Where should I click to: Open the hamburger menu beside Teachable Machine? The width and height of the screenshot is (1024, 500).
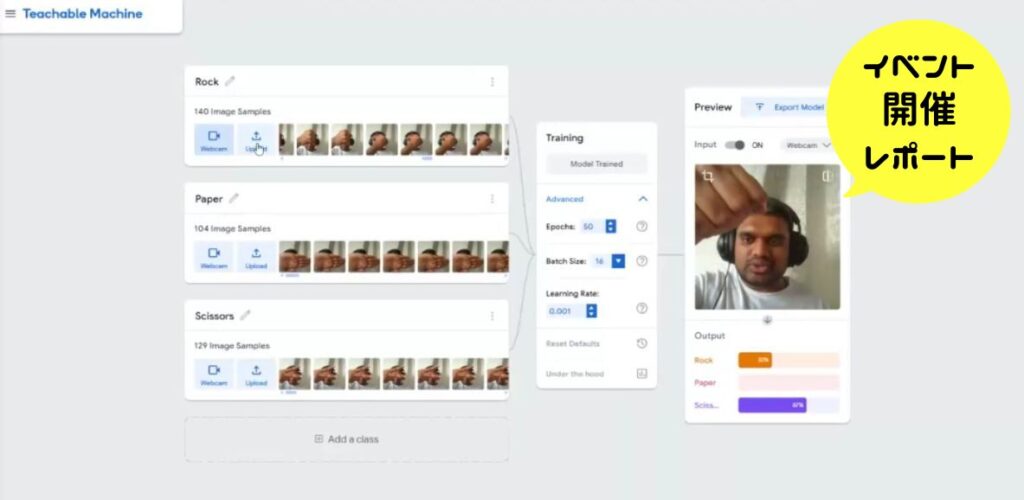coord(10,14)
